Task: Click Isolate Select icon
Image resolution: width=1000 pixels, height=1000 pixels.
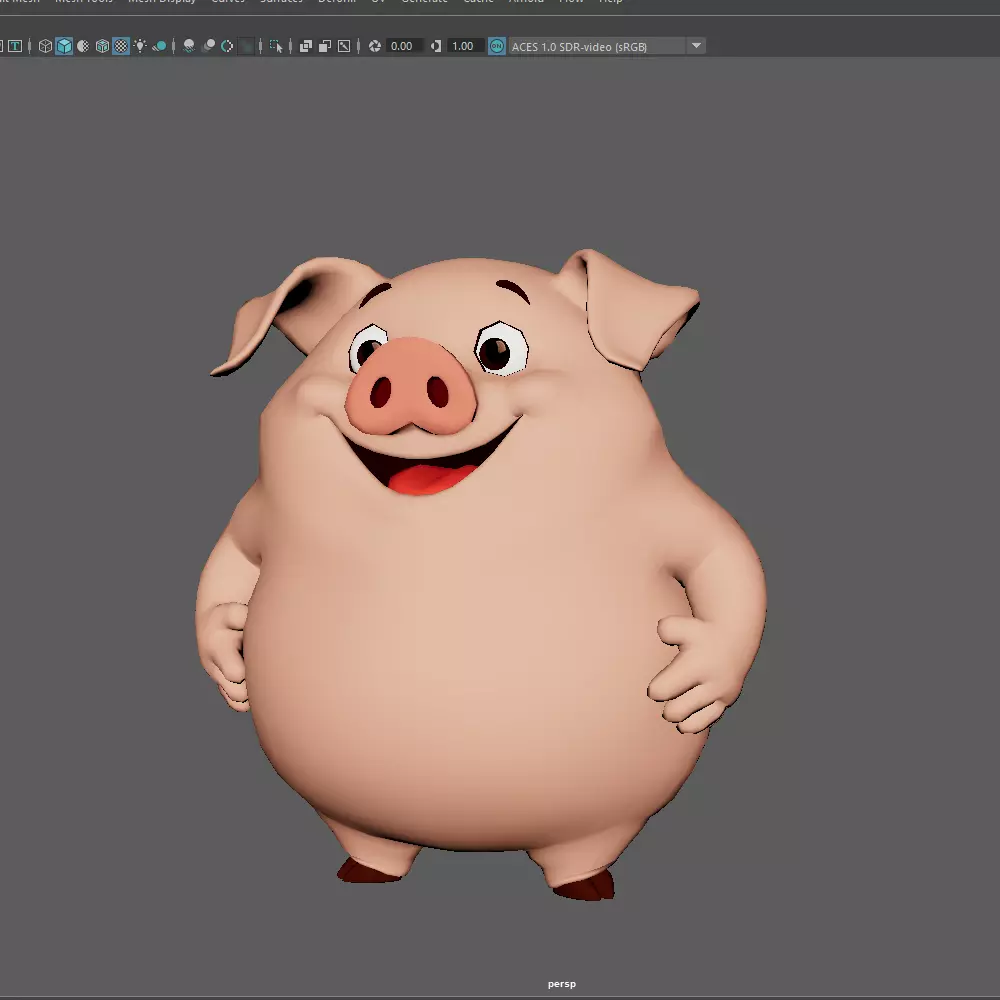Action: click(x=276, y=46)
